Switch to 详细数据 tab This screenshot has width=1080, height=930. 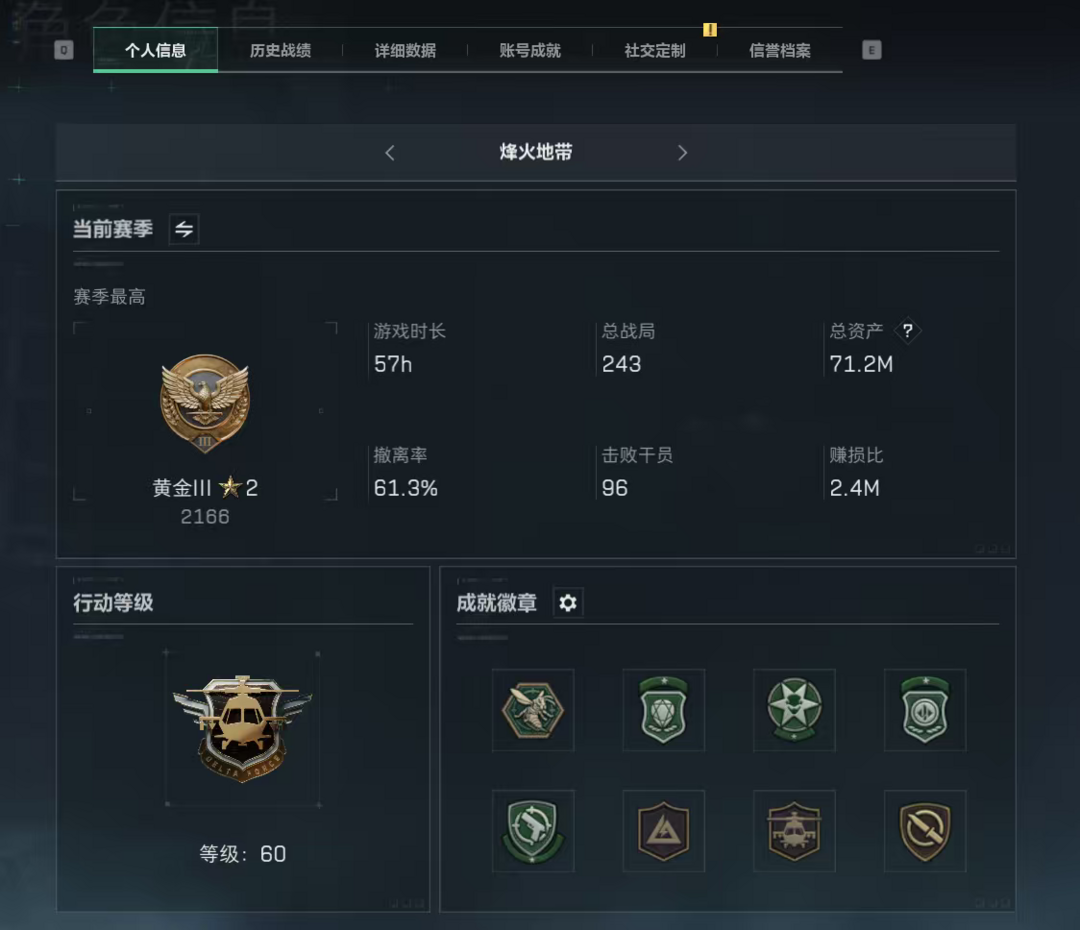[x=405, y=50]
